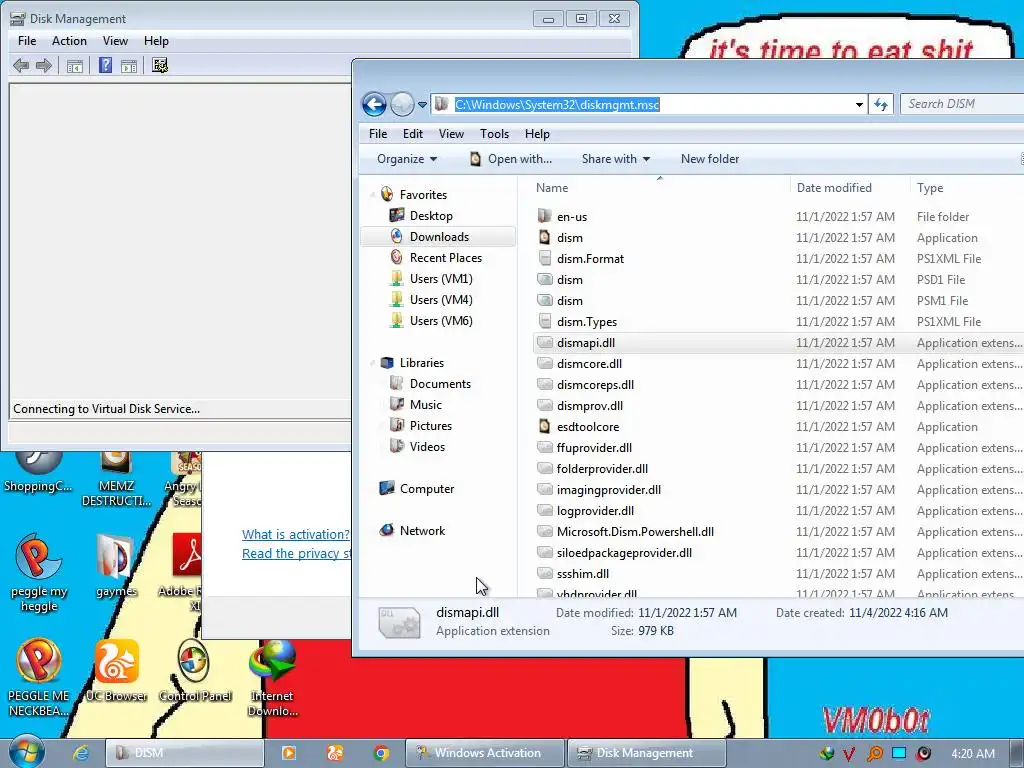Open Users (VM4) shortcut
The image size is (1024, 768).
[441, 299]
